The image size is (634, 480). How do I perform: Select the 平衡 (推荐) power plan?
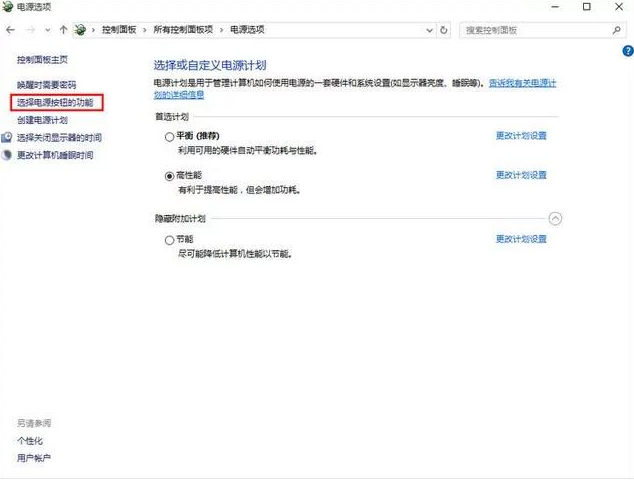coord(169,135)
